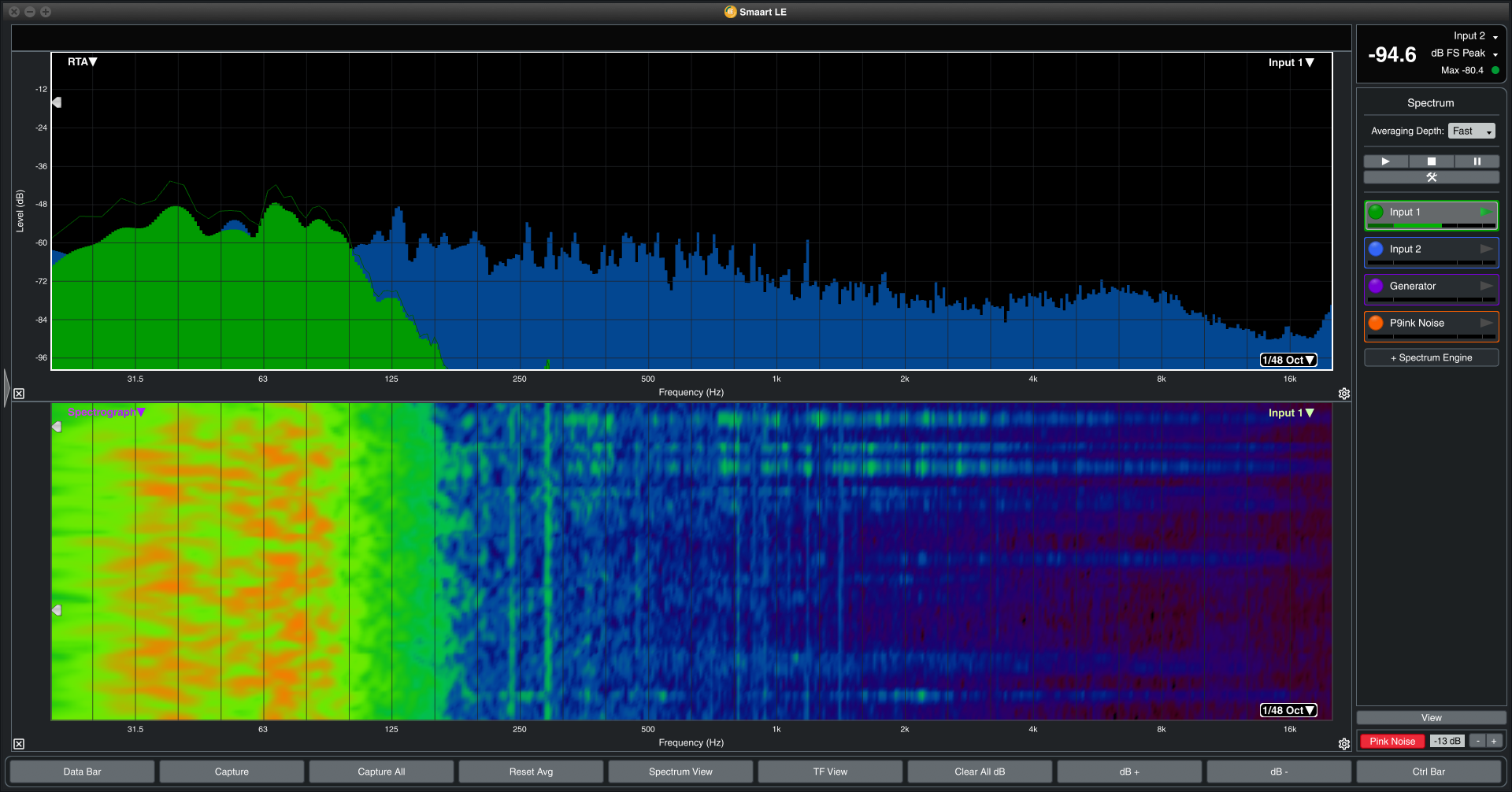This screenshot has height=792, width=1512.
Task: Click the -94.6 level meter readout
Action: [1392, 55]
